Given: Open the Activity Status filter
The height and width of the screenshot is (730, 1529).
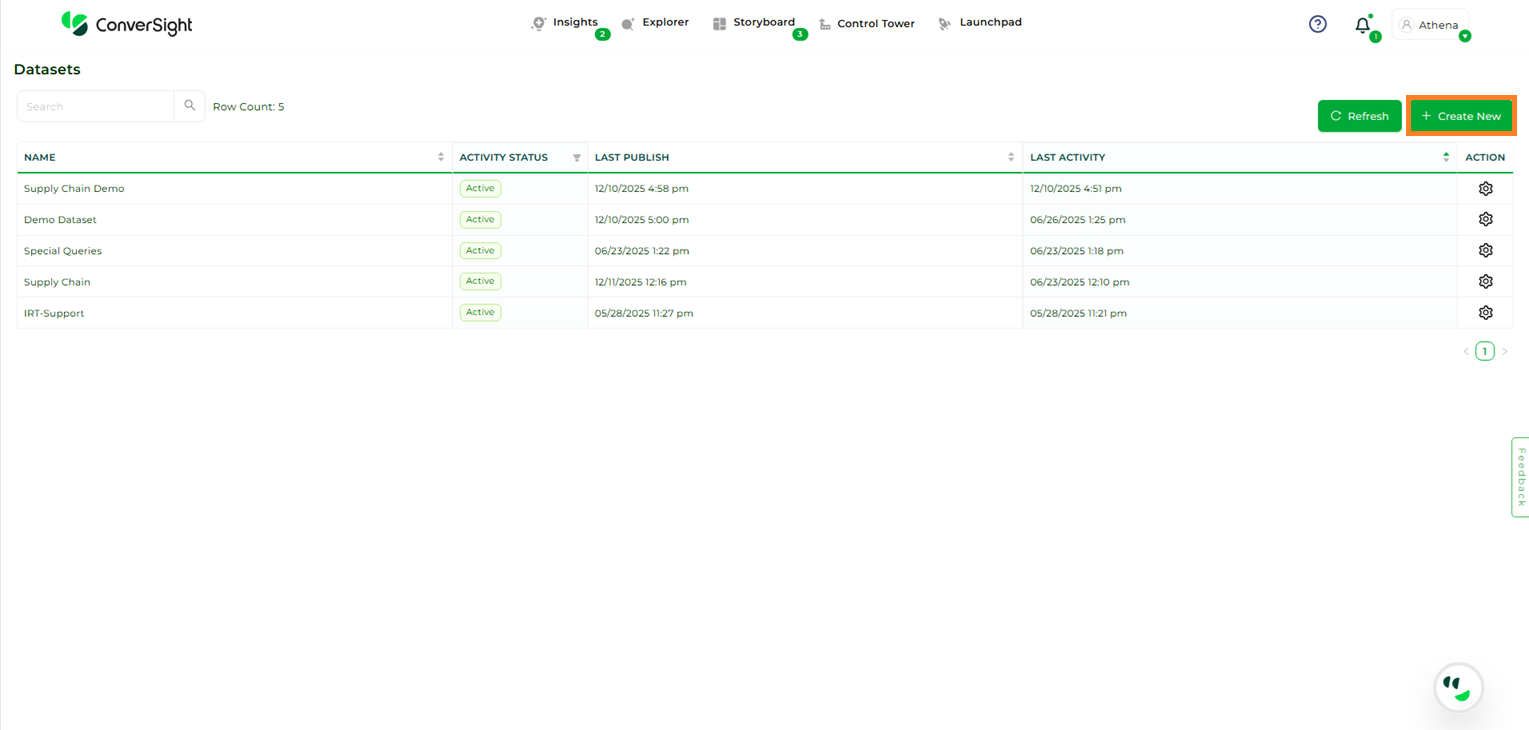Looking at the screenshot, I should coord(577,158).
